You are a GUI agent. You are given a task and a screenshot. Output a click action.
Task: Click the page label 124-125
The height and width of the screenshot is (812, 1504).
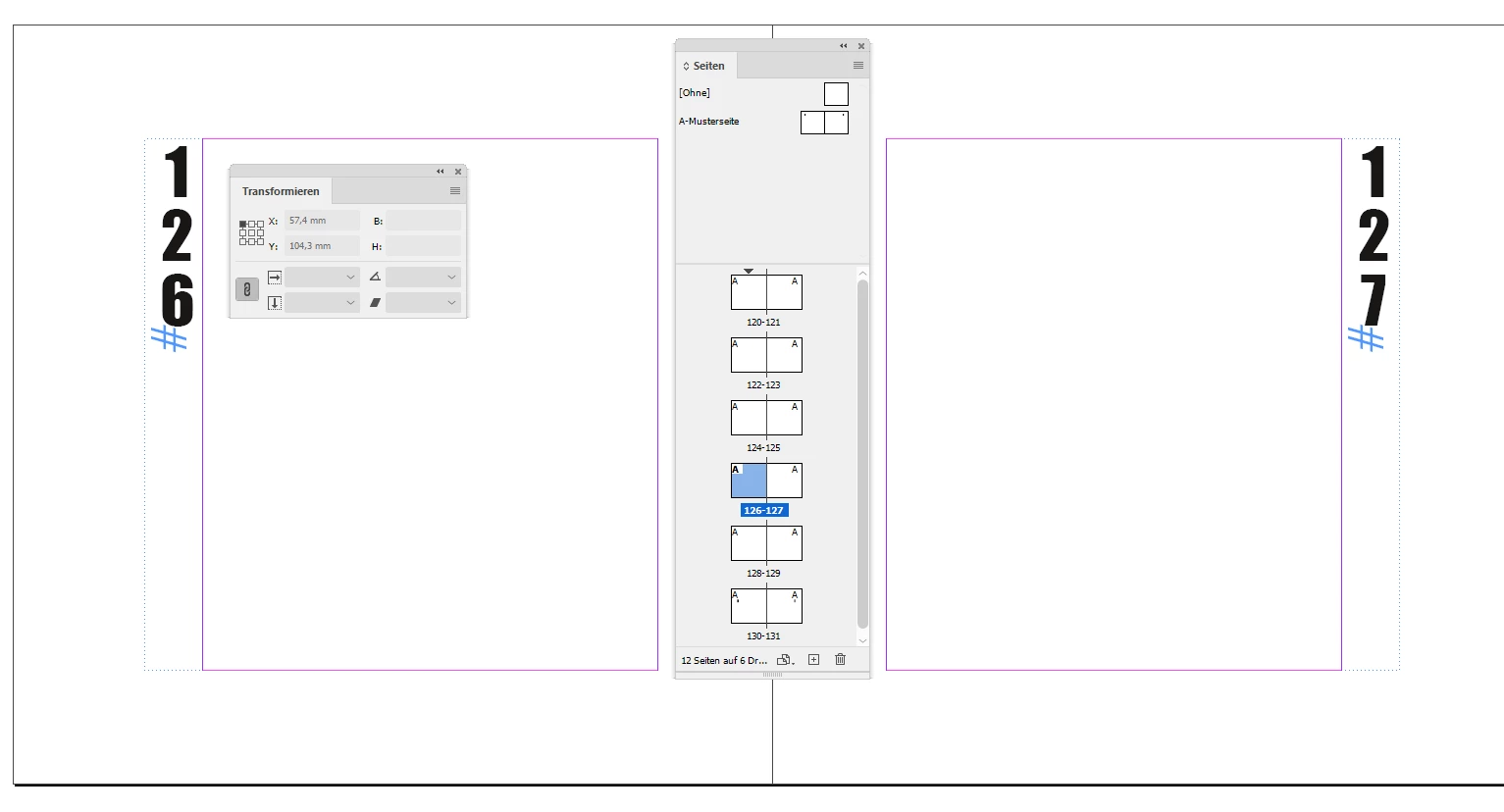pyautogui.click(x=763, y=448)
